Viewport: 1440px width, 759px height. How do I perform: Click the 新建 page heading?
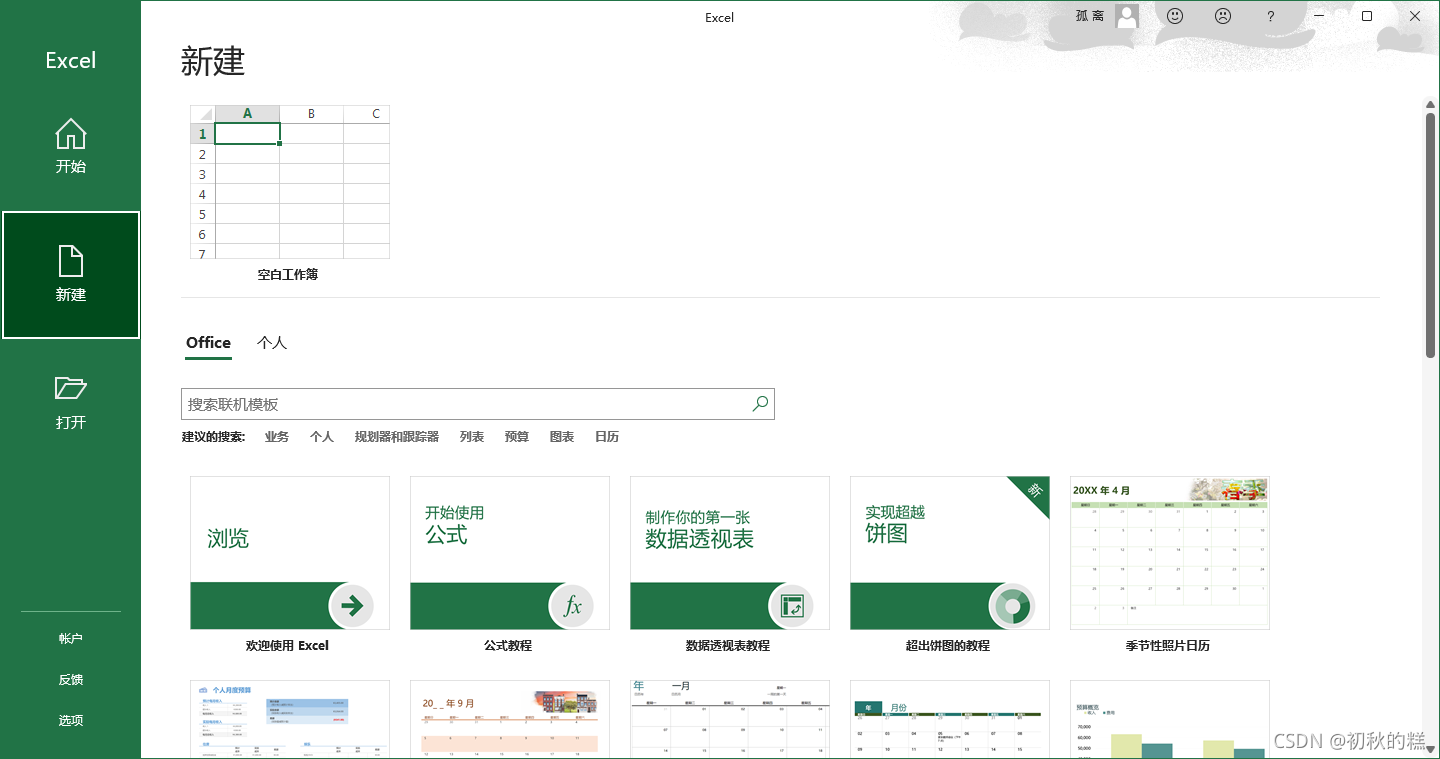pos(213,61)
